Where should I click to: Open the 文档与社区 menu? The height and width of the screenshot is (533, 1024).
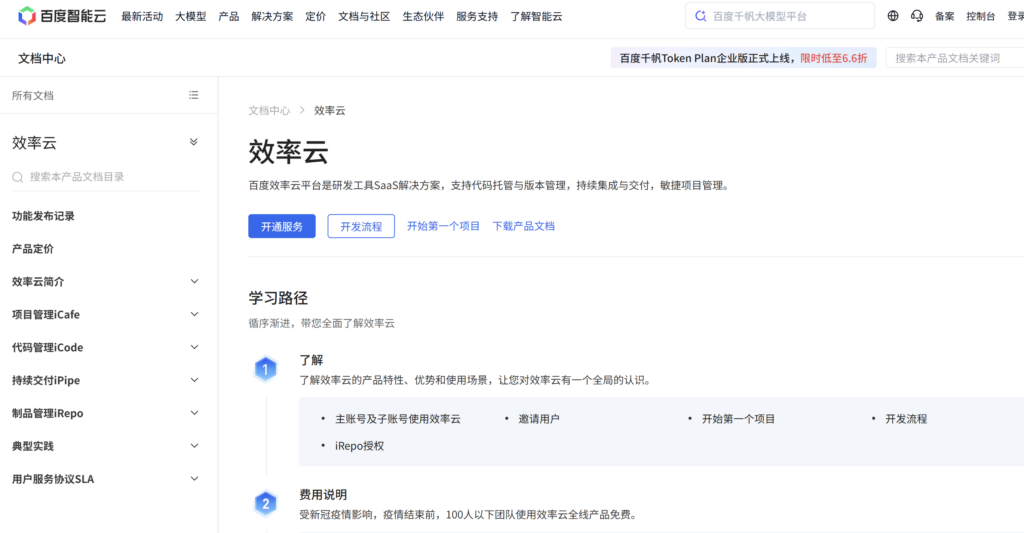[364, 16]
